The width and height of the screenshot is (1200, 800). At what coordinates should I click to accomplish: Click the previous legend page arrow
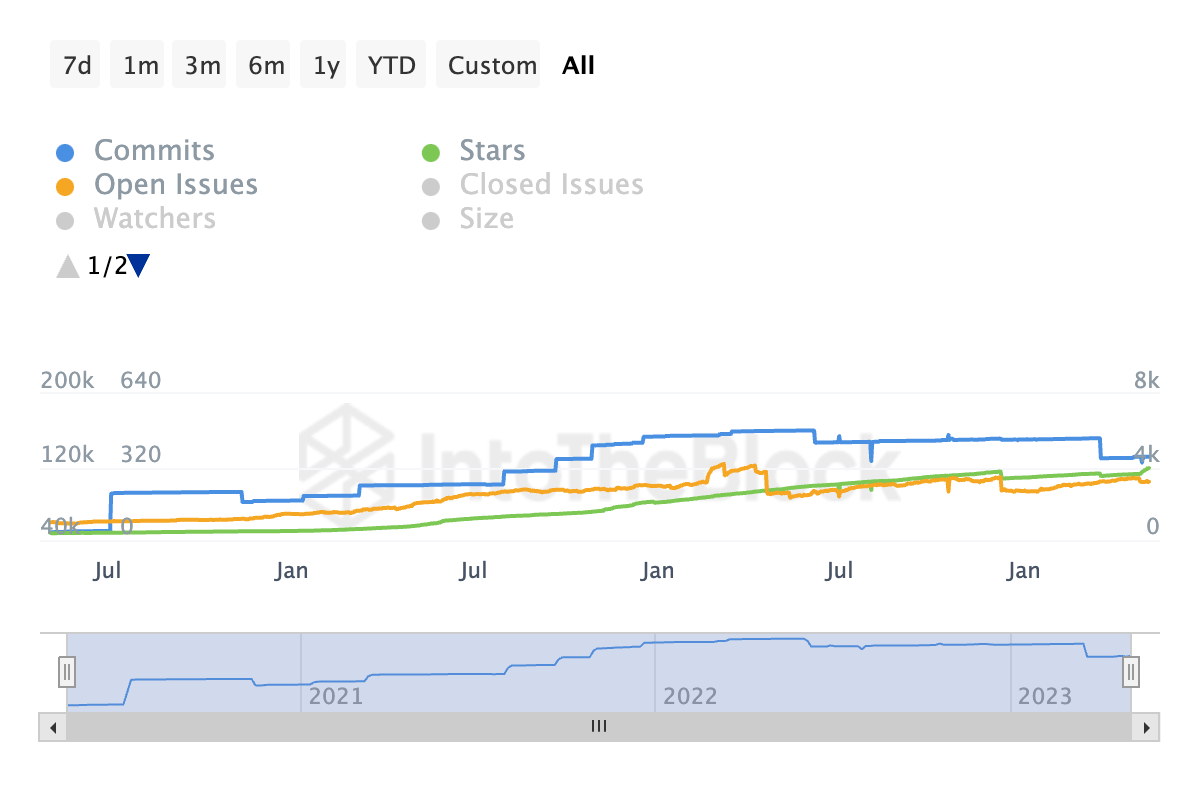point(67,266)
